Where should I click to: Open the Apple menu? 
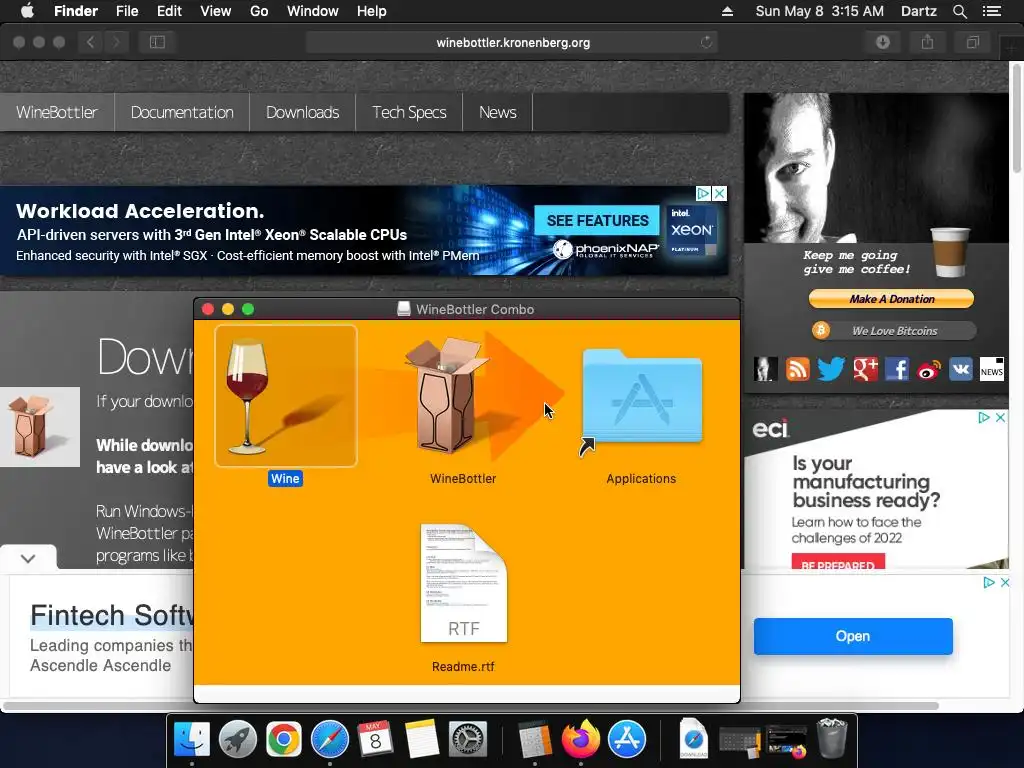27,11
